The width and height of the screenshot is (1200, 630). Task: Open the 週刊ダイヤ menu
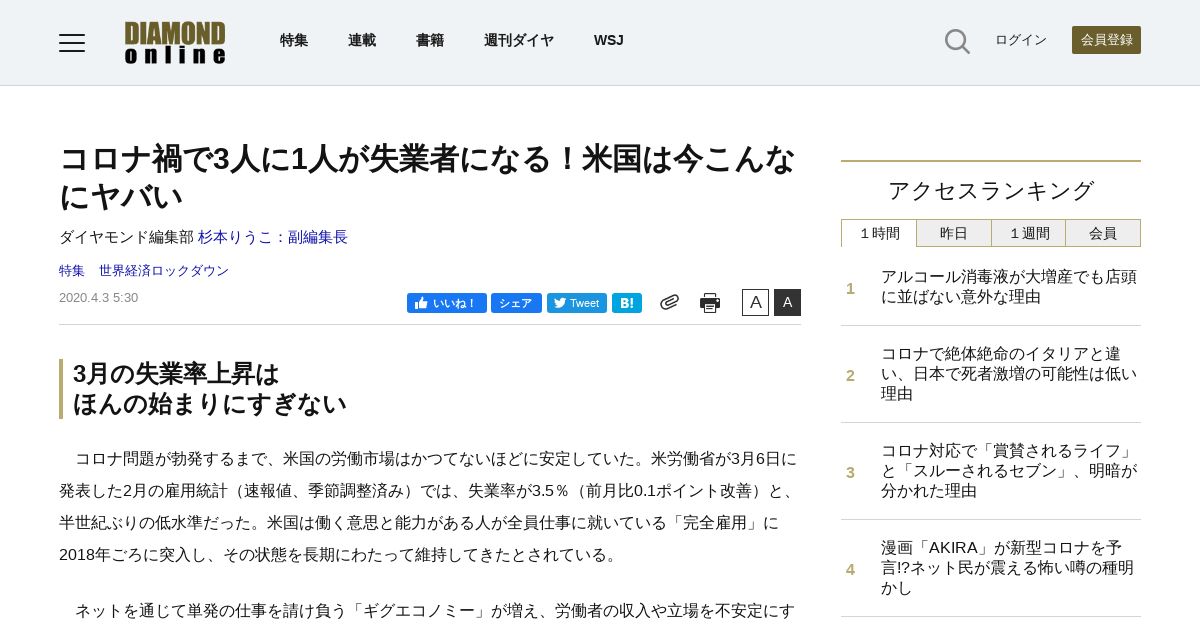(519, 40)
